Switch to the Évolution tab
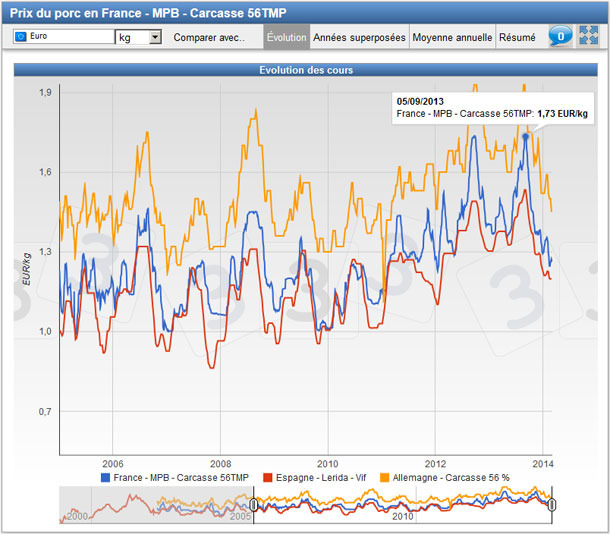Viewport: 610px width, 534px height. tap(287, 37)
